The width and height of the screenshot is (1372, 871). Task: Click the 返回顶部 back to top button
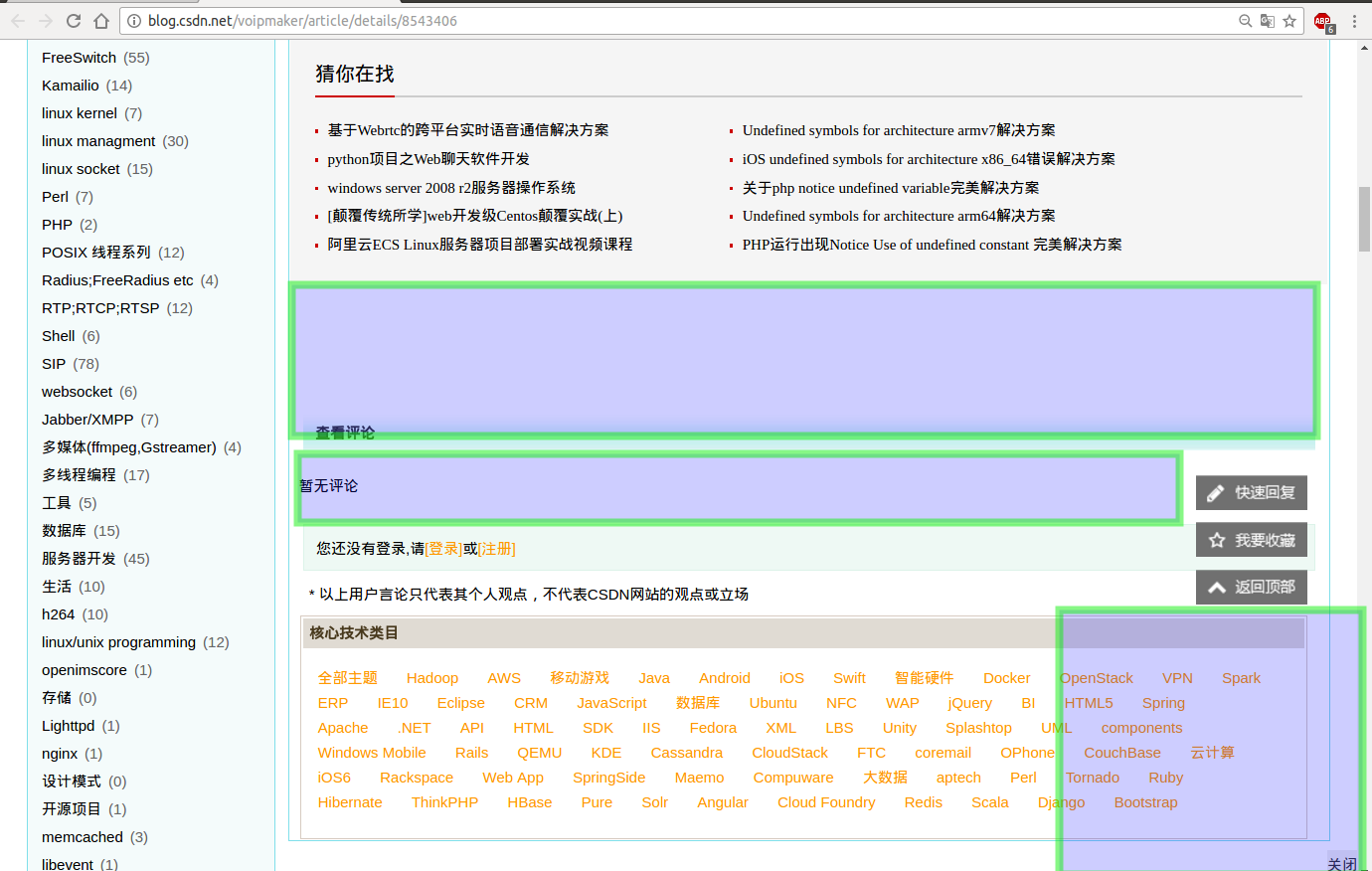point(1252,588)
